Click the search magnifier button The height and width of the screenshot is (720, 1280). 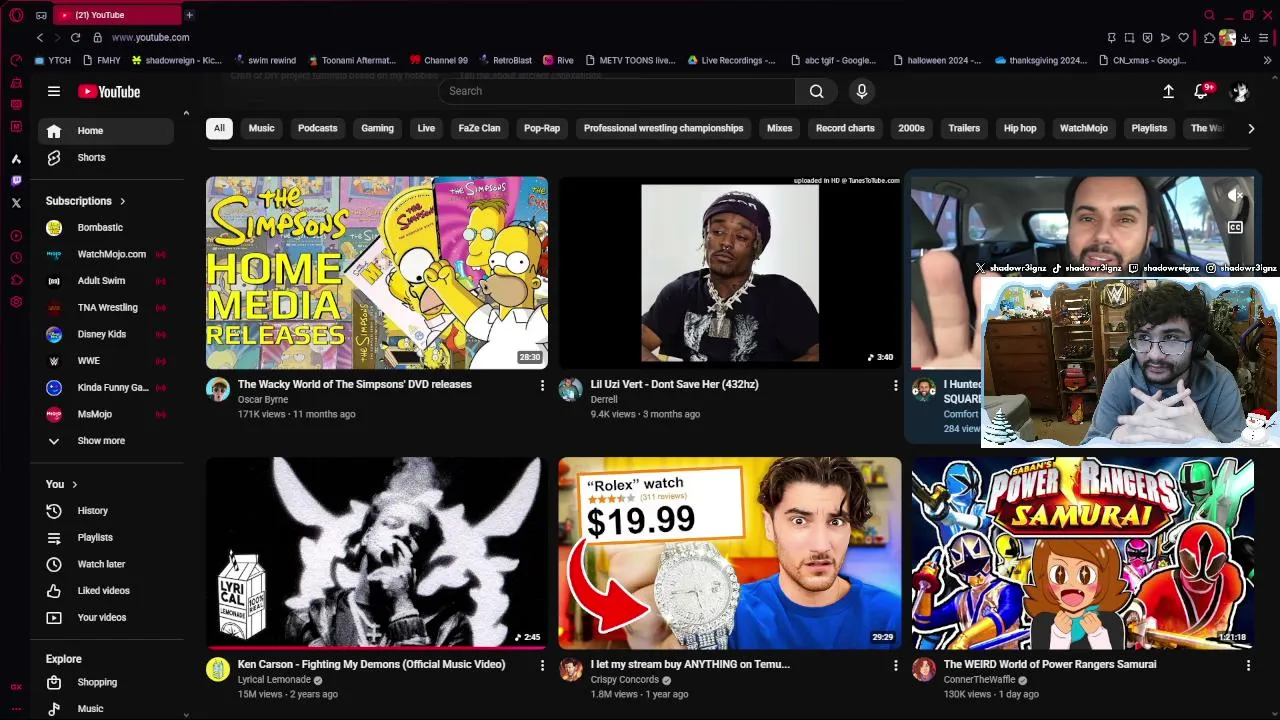816,91
